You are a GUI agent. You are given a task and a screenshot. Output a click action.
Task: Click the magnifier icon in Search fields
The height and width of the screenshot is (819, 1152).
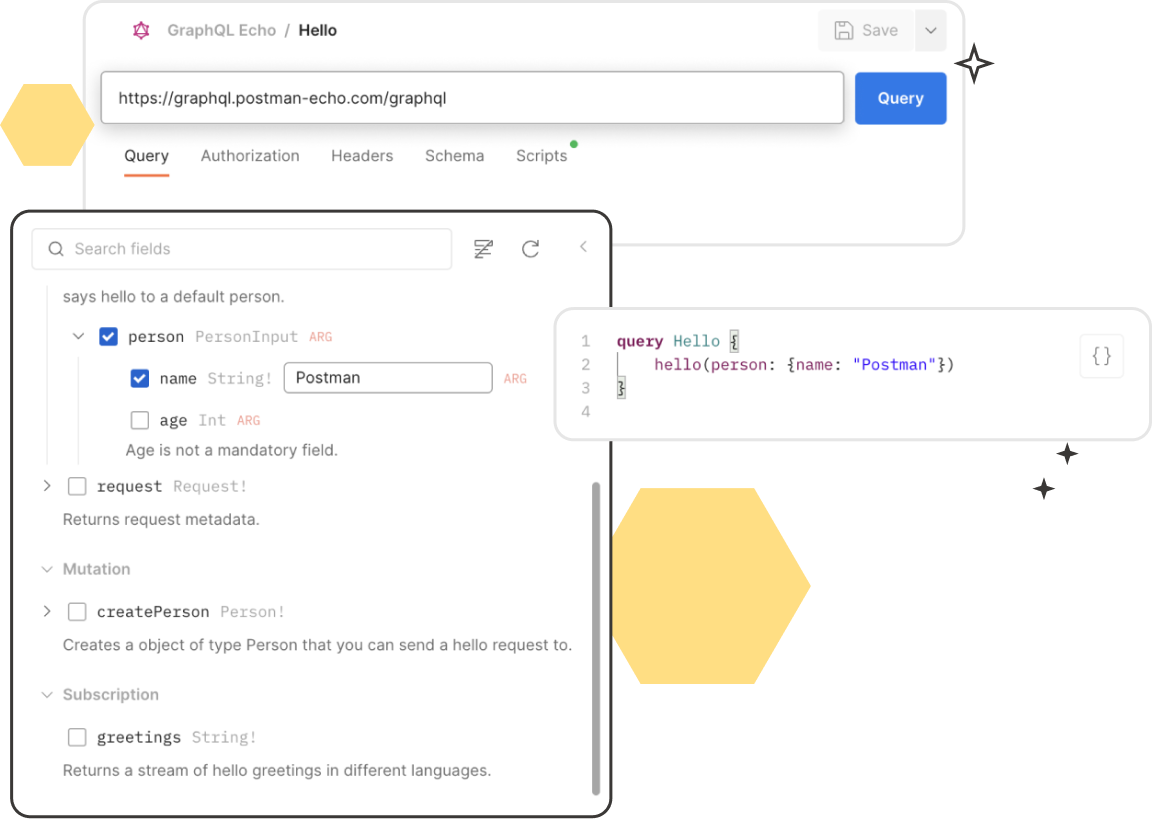(x=56, y=249)
